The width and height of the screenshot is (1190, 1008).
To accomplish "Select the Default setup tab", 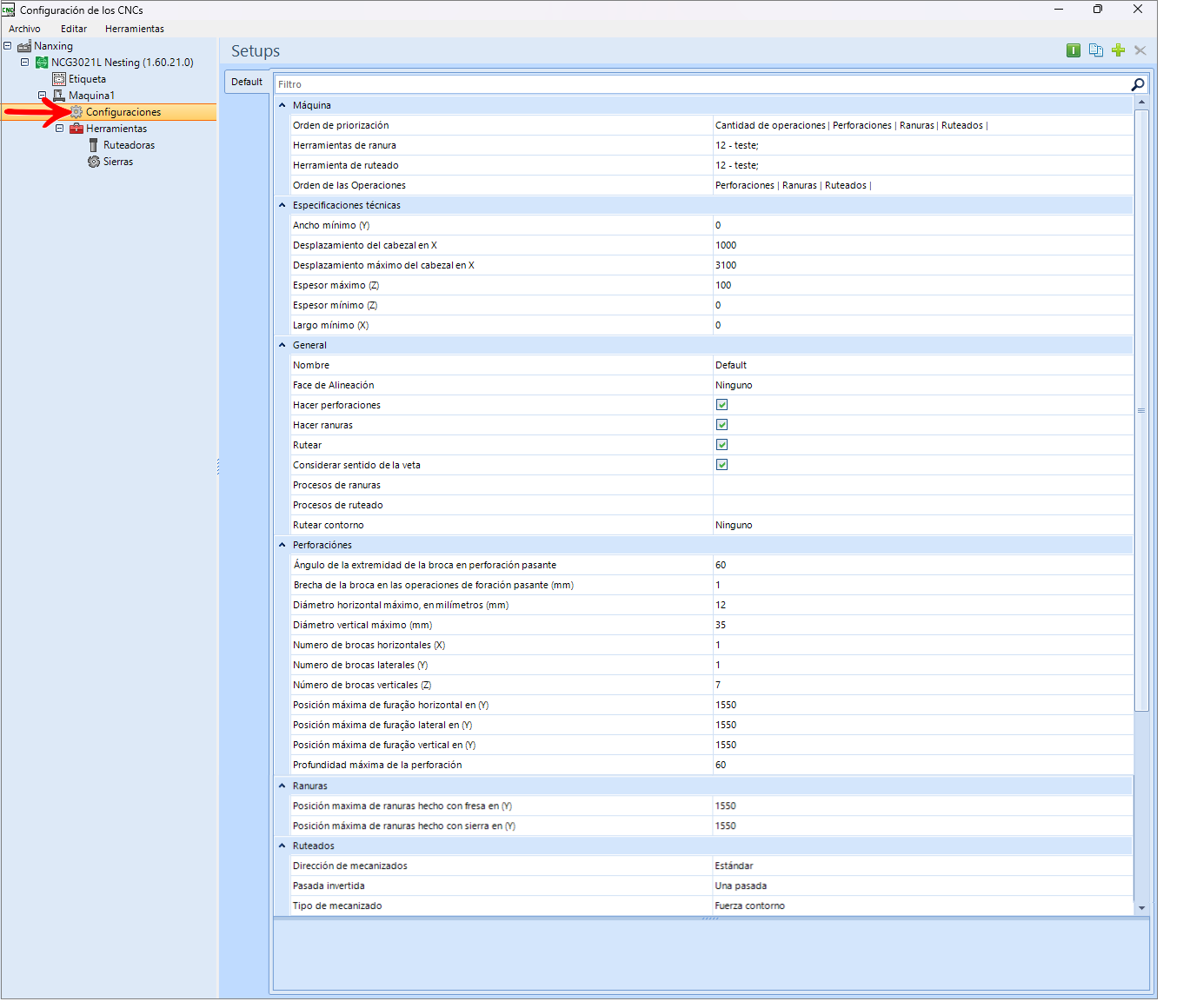I will click(x=247, y=82).
